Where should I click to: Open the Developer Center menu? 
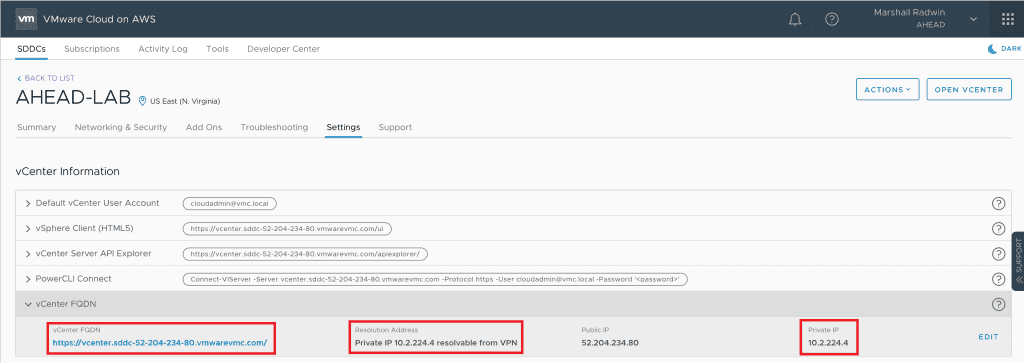[x=283, y=49]
